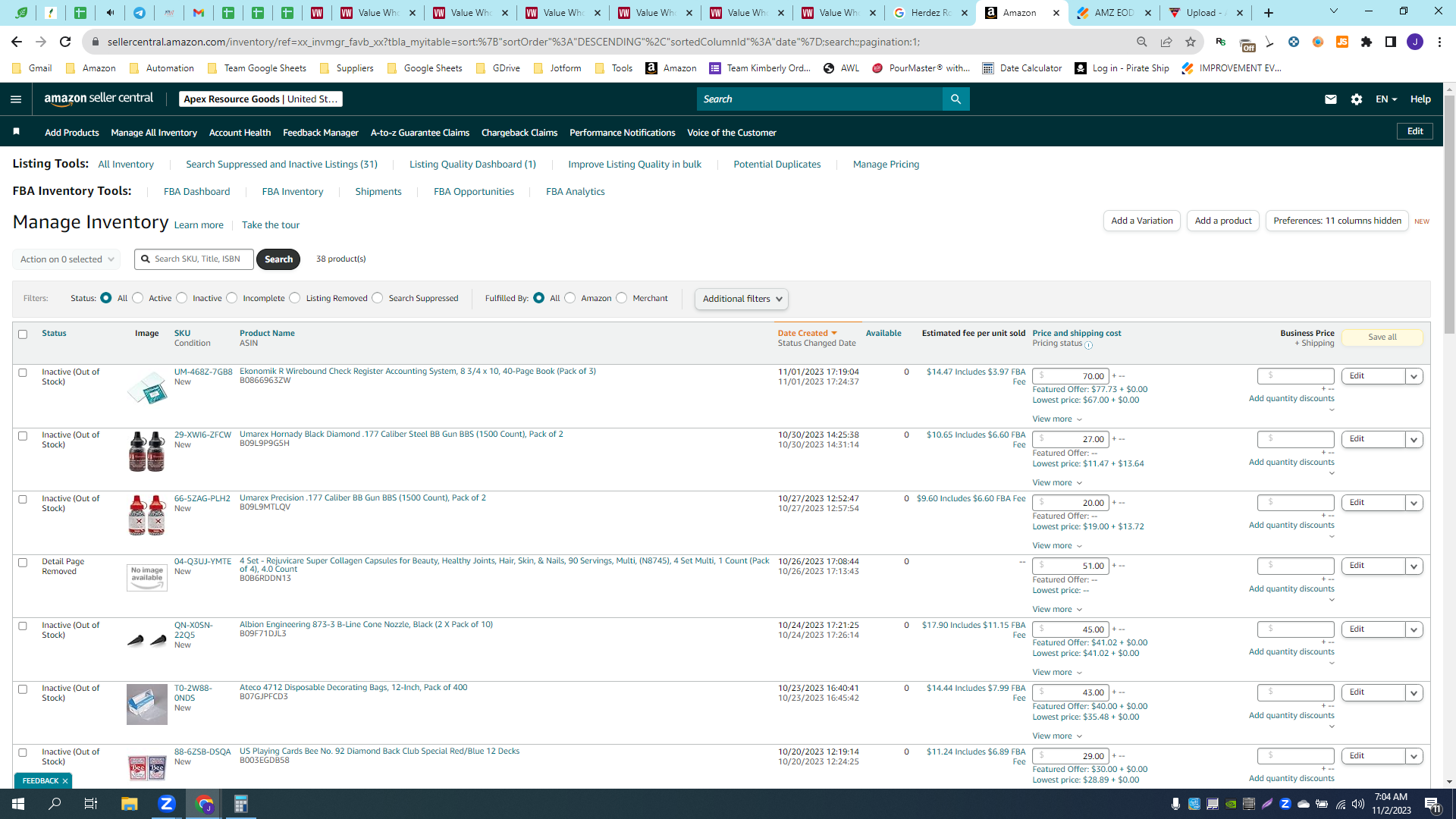This screenshot has width=1456, height=819.
Task: Tick the select-all checkbox in the table header
Action: [x=23, y=334]
